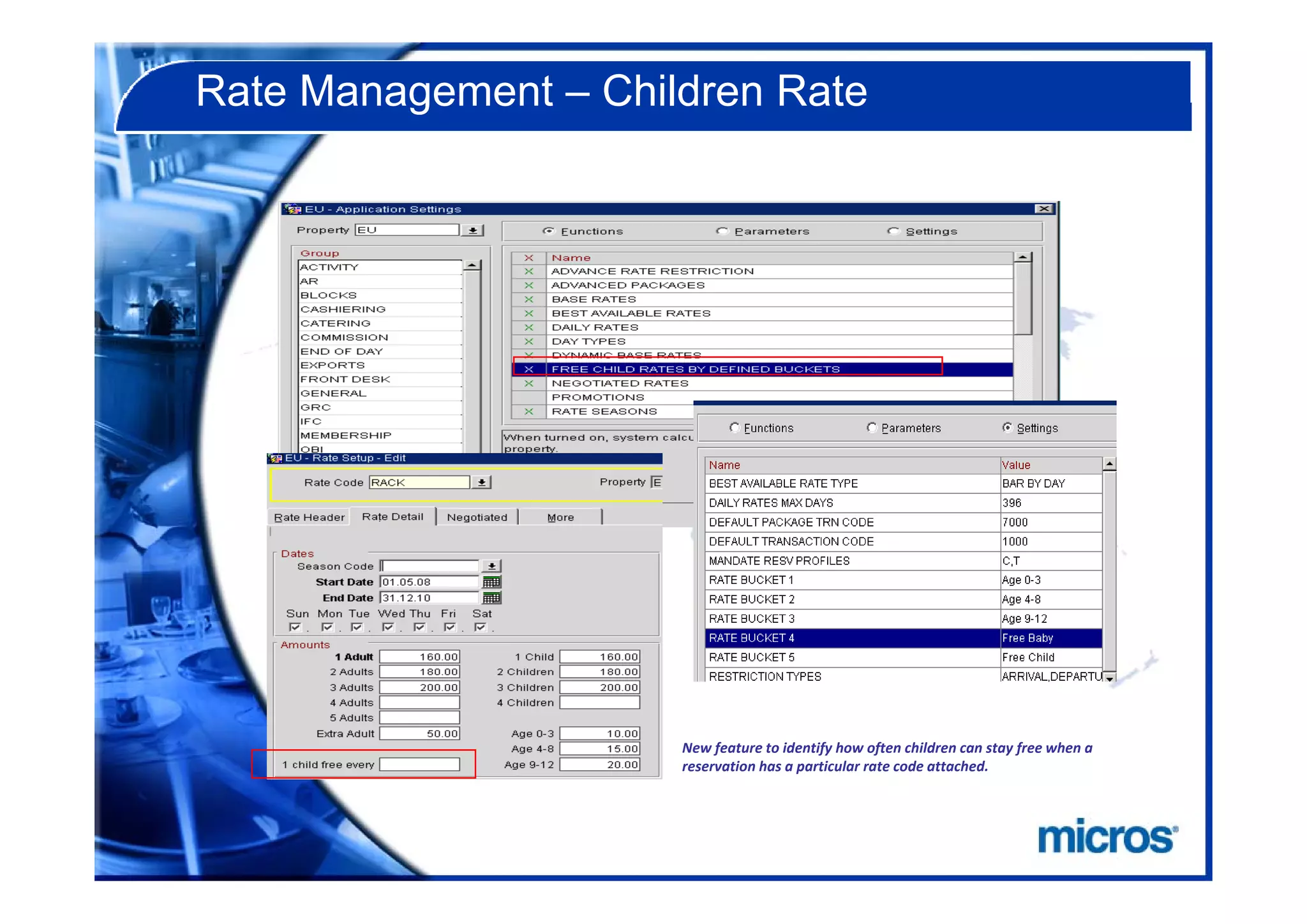Click the 1 child free every field
The width and height of the screenshot is (1307, 924).
pos(419,764)
